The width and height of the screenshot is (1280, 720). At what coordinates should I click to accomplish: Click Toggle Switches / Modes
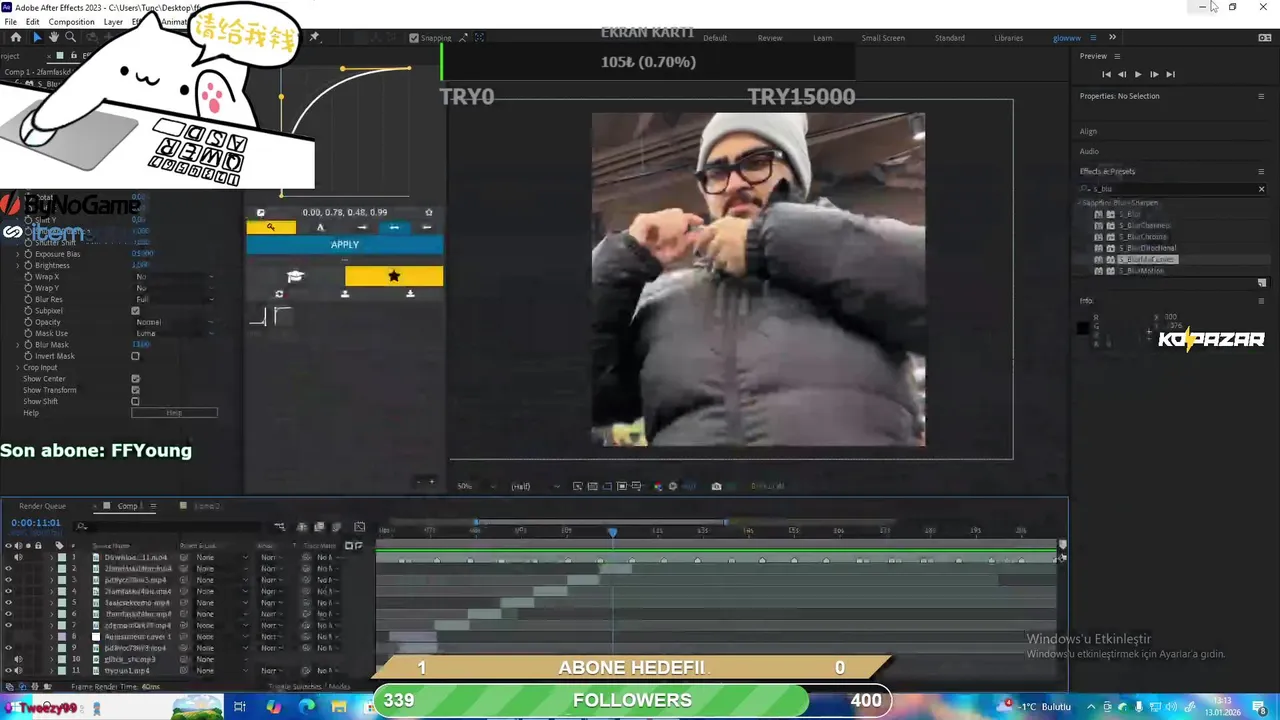click(x=309, y=687)
